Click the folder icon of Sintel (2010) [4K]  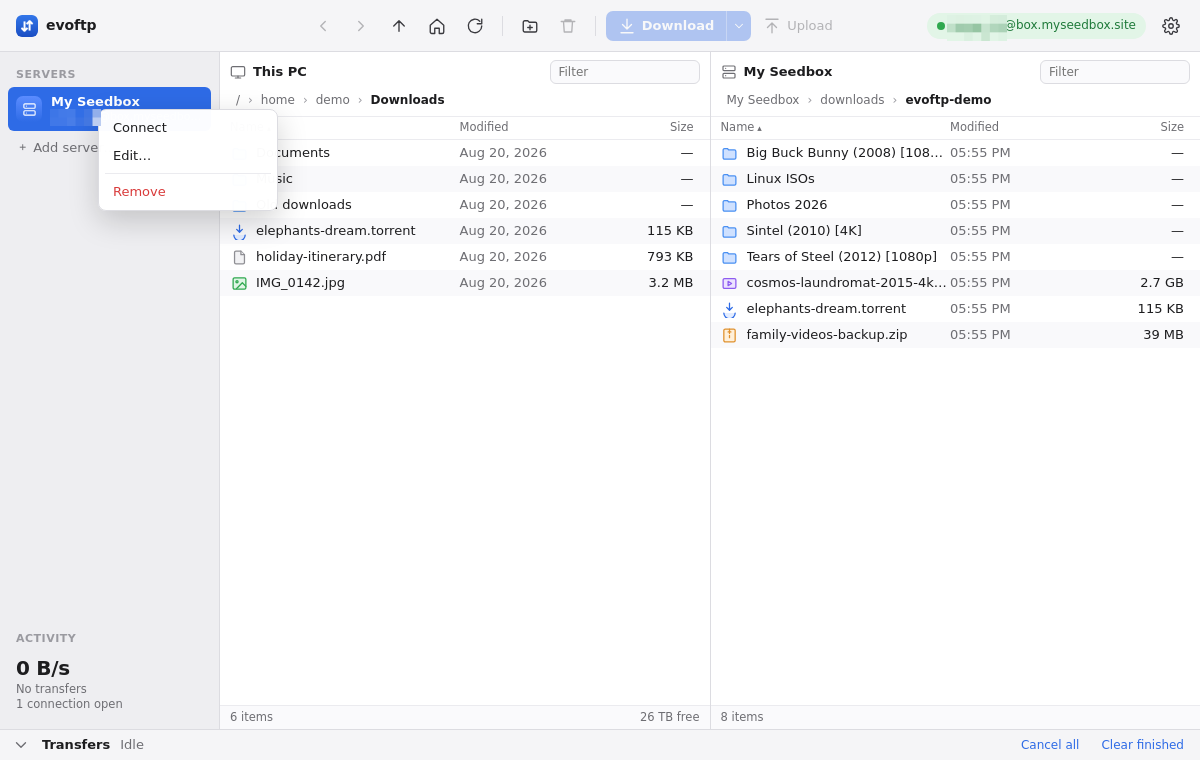click(x=729, y=231)
